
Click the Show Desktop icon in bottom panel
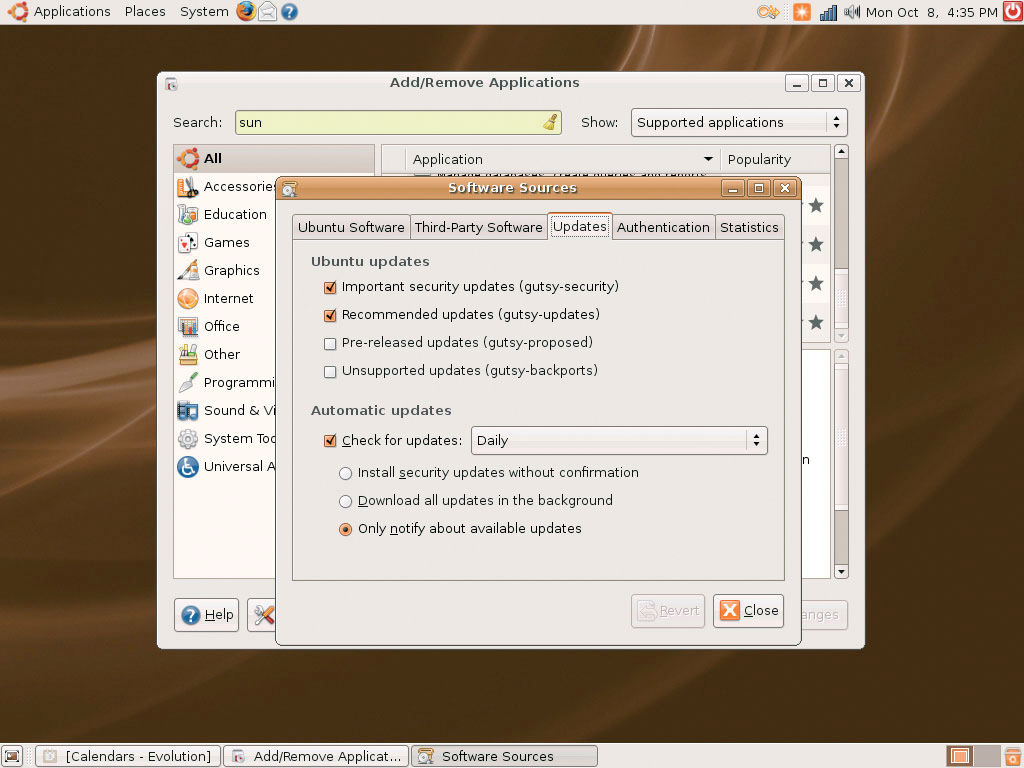pos(12,756)
